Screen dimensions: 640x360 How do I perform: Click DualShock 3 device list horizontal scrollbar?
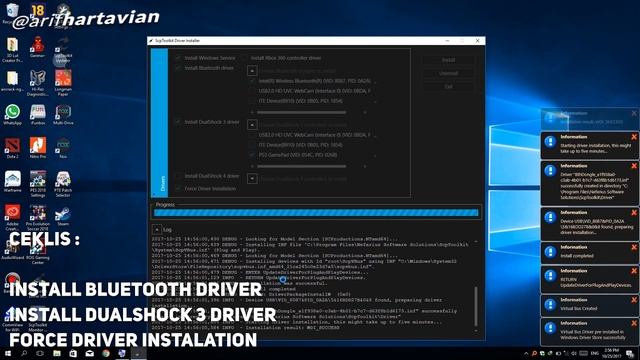click(x=302, y=166)
